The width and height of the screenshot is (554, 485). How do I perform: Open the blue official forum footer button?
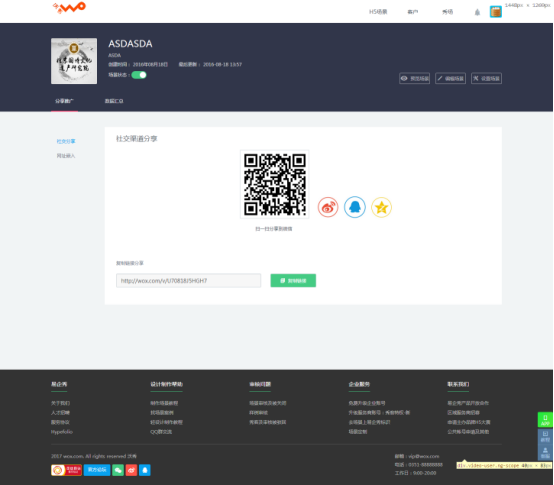pos(97,470)
